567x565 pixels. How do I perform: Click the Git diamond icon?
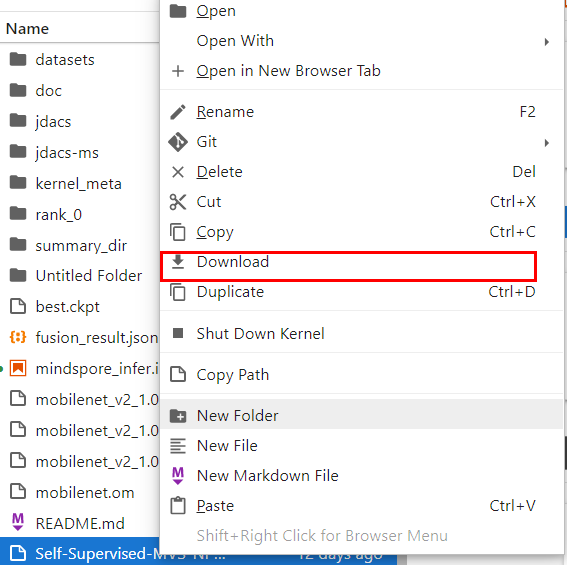point(178,142)
